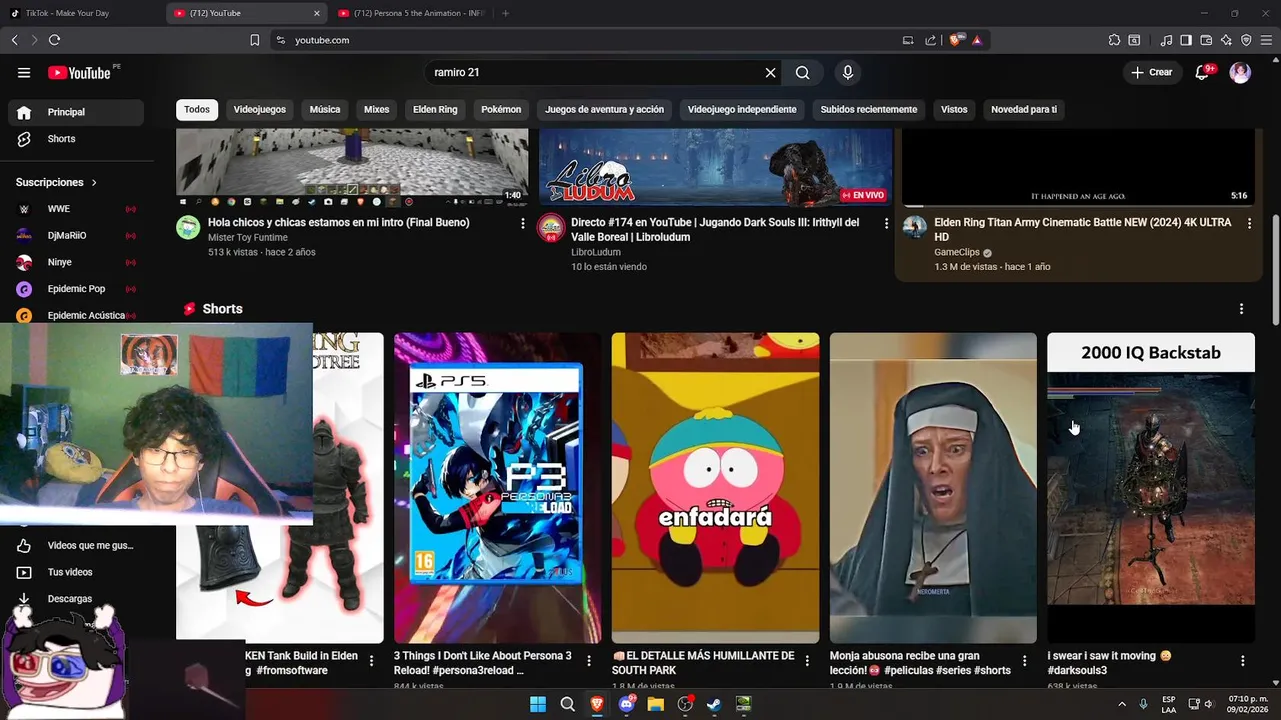The width and height of the screenshot is (1281, 720).
Task: Select the Todos filter chip
Action: 197,110
